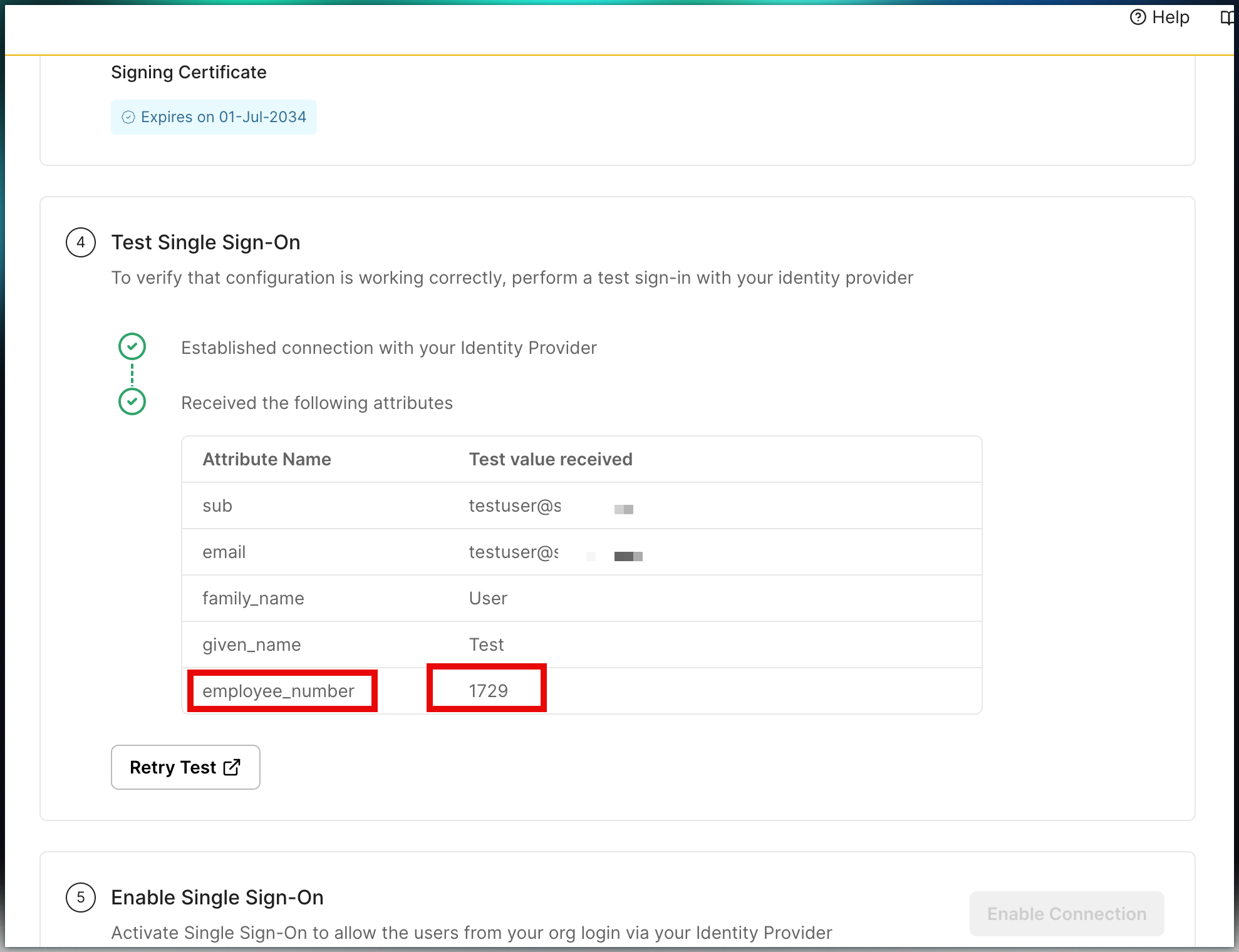Select the 1729 test value cell
1239x952 pixels.
pos(488,691)
